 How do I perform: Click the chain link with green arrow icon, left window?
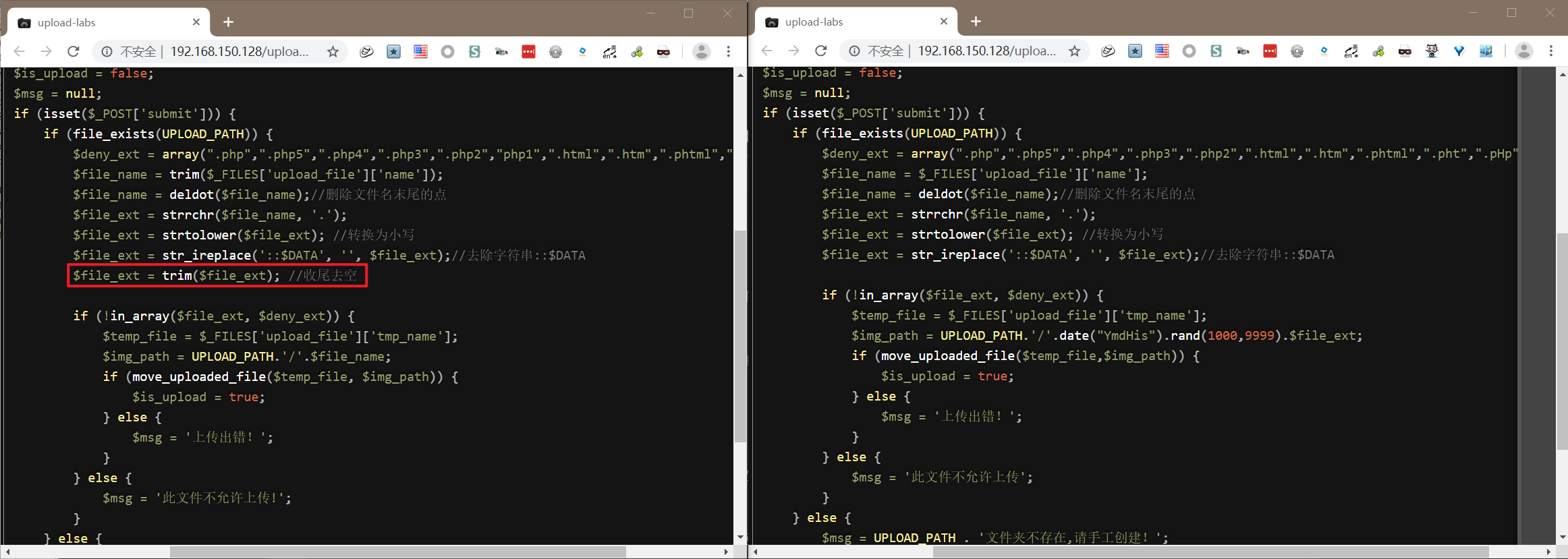tap(636, 51)
